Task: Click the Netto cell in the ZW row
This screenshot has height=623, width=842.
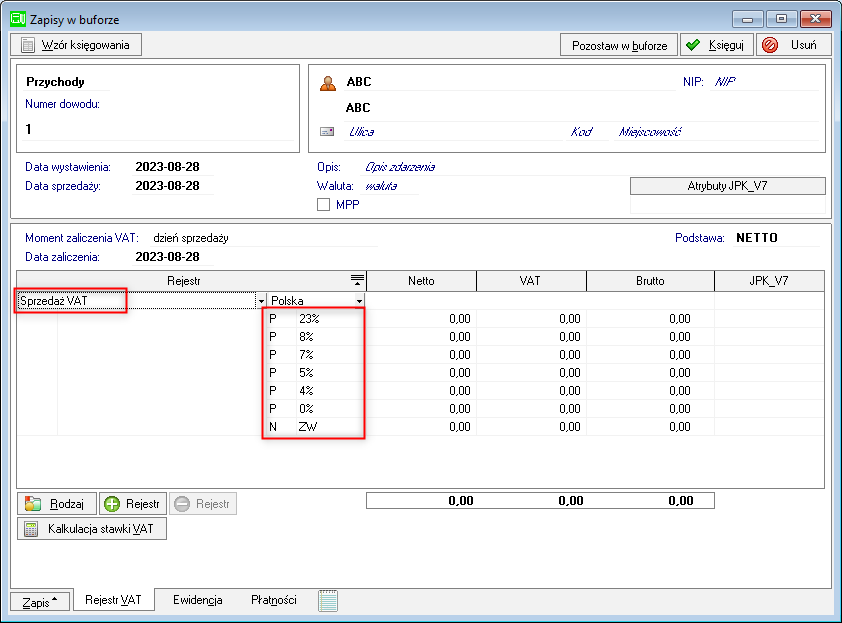Action: pyautogui.click(x=422, y=427)
